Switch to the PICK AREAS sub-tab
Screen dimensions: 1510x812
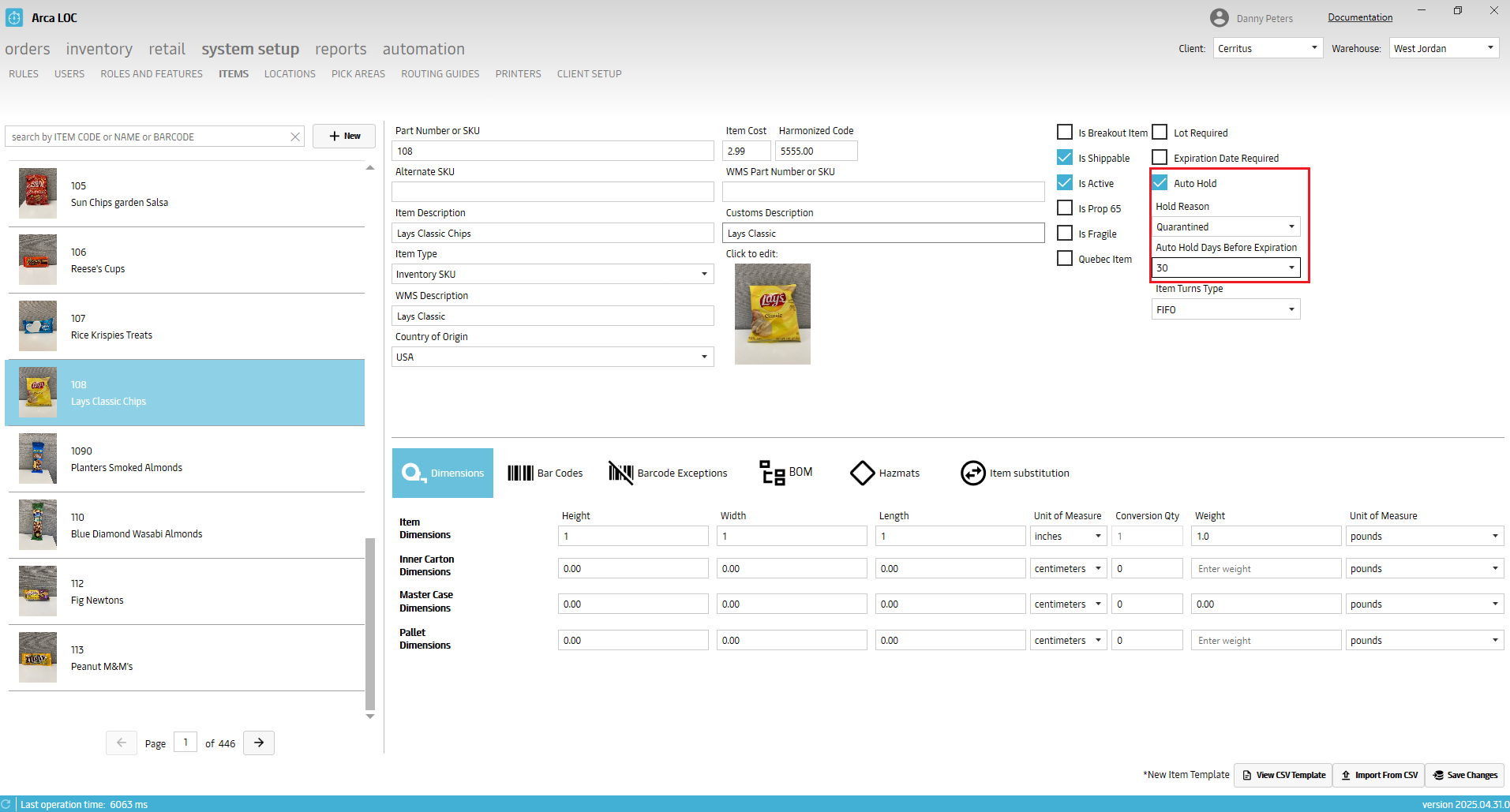pos(358,73)
